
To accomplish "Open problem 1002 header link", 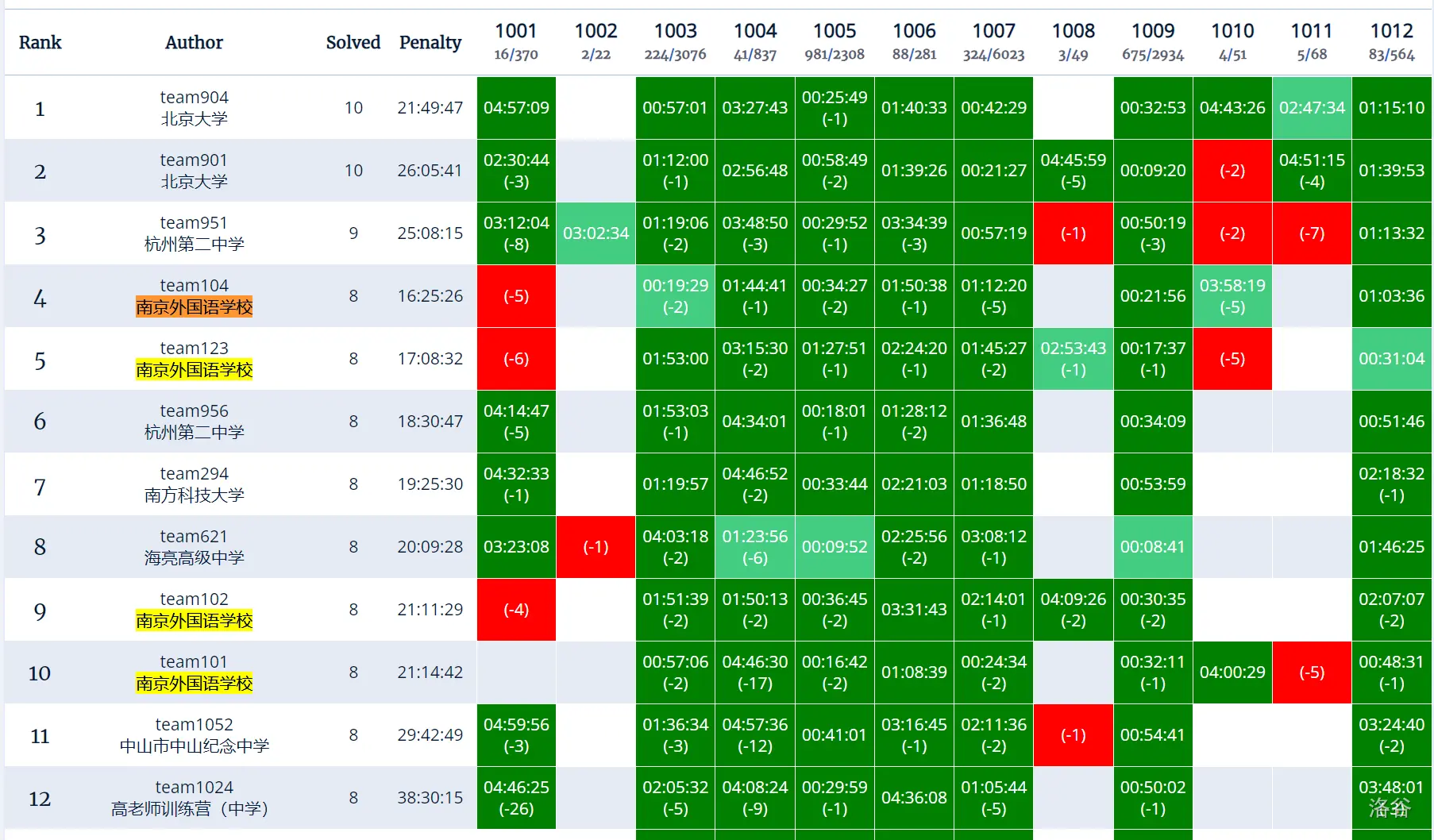I will (x=596, y=31).
